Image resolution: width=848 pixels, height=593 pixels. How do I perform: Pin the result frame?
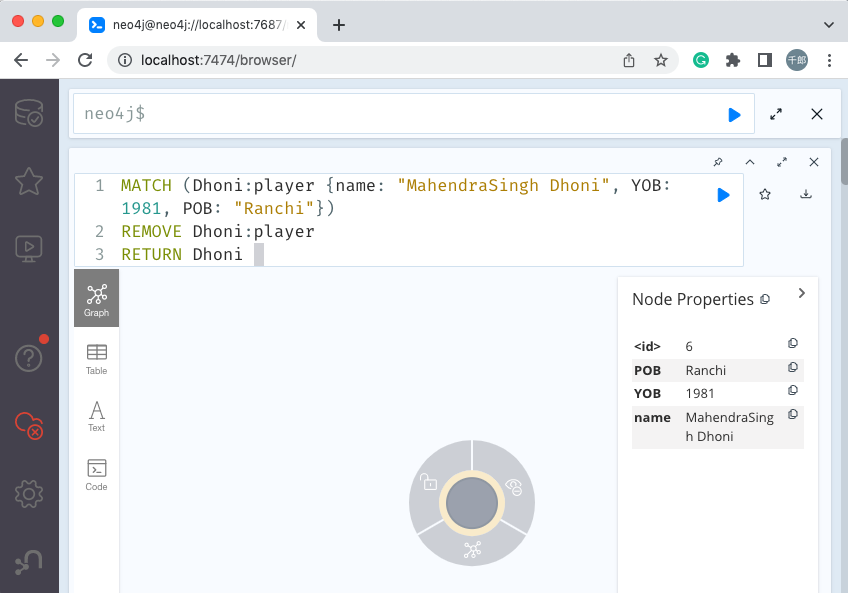[x=718, y=162]
